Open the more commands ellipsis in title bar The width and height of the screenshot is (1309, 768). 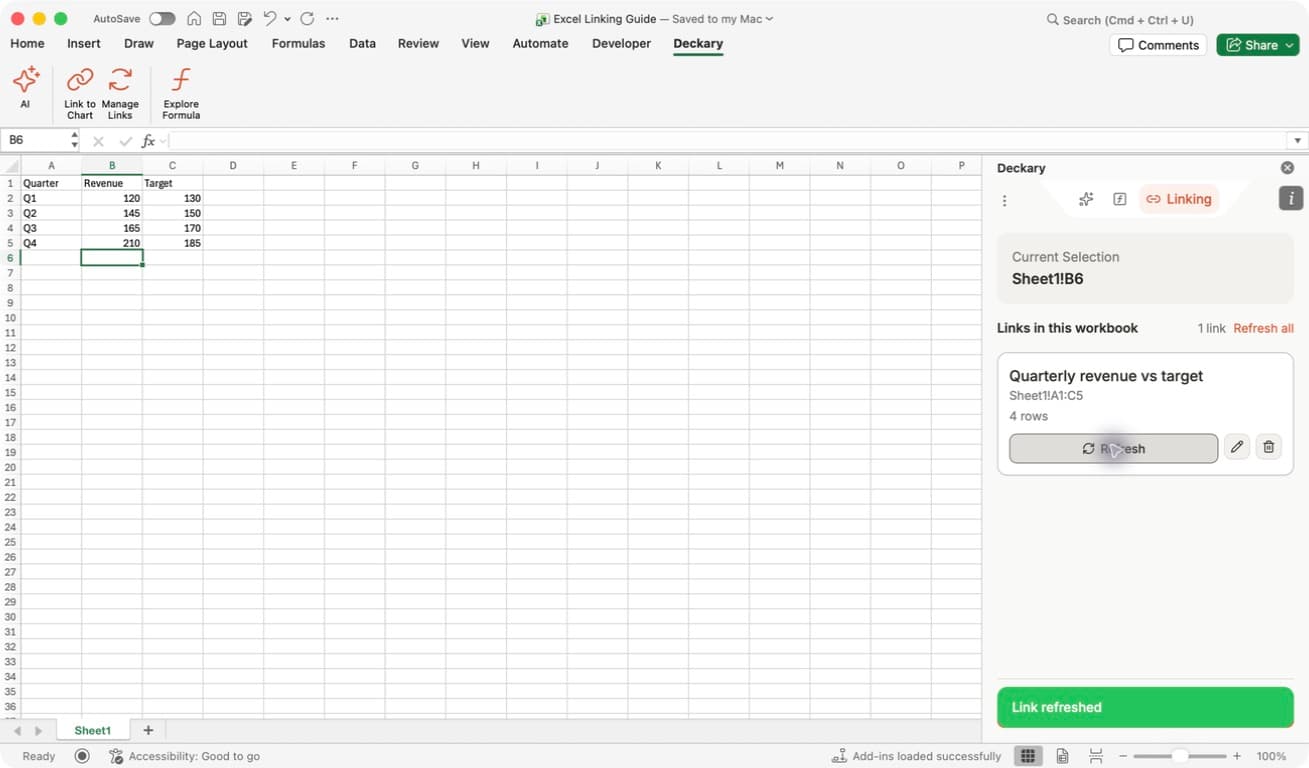(333, 19)
